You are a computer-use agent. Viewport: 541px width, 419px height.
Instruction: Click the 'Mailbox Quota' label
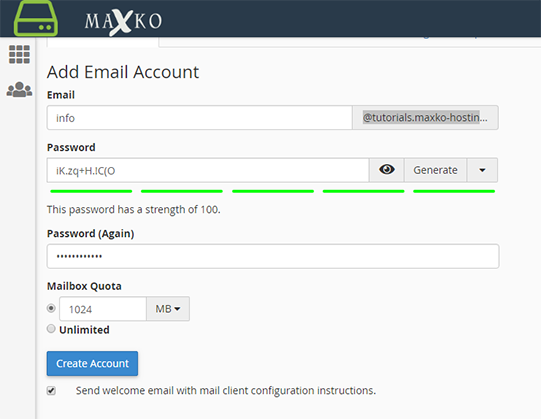click(x=84, y=286)
